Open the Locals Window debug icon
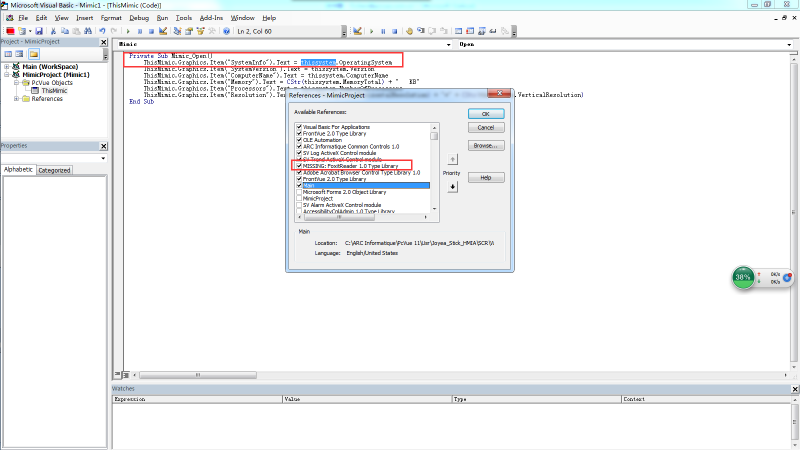Screen dimensions: 800x450 458,31
